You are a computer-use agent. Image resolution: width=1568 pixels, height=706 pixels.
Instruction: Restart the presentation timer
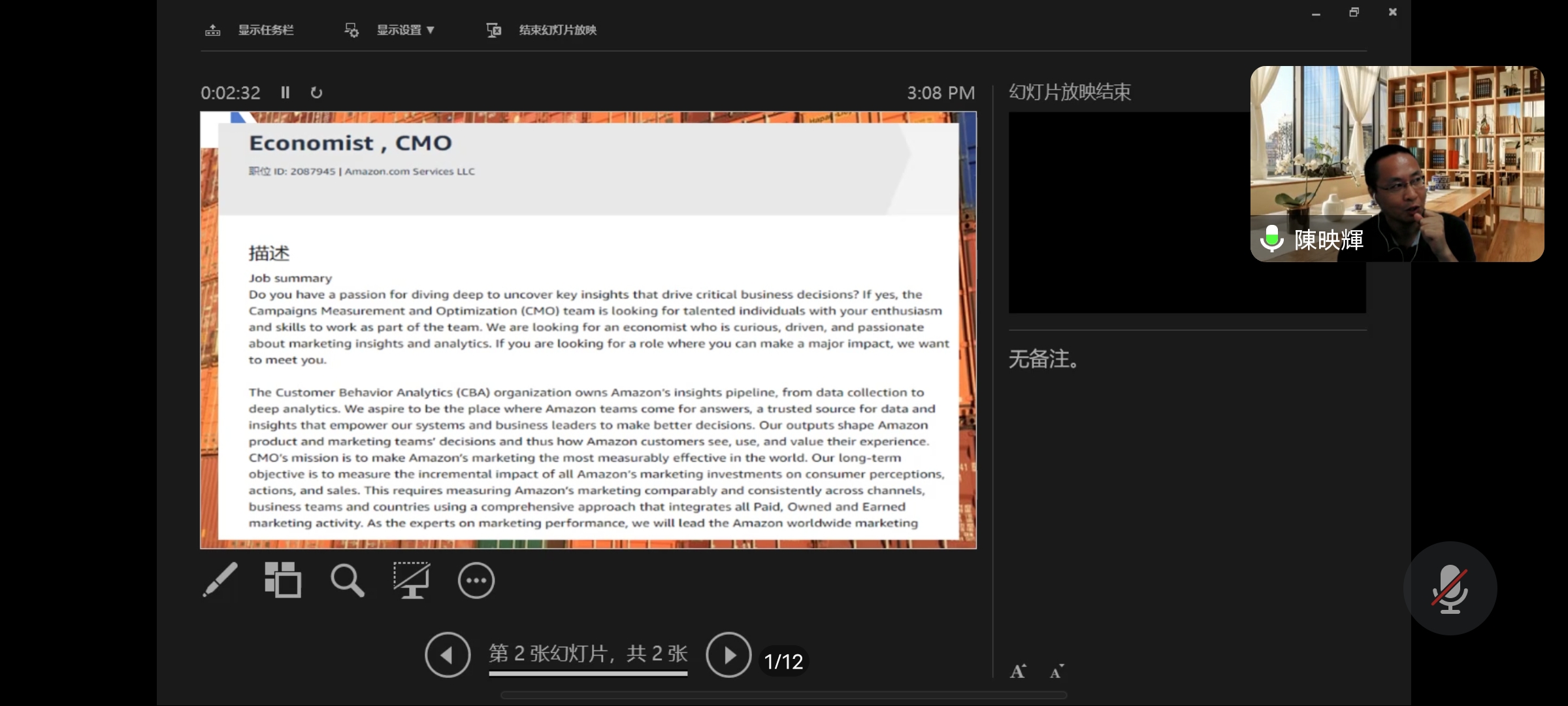point(318,93)
